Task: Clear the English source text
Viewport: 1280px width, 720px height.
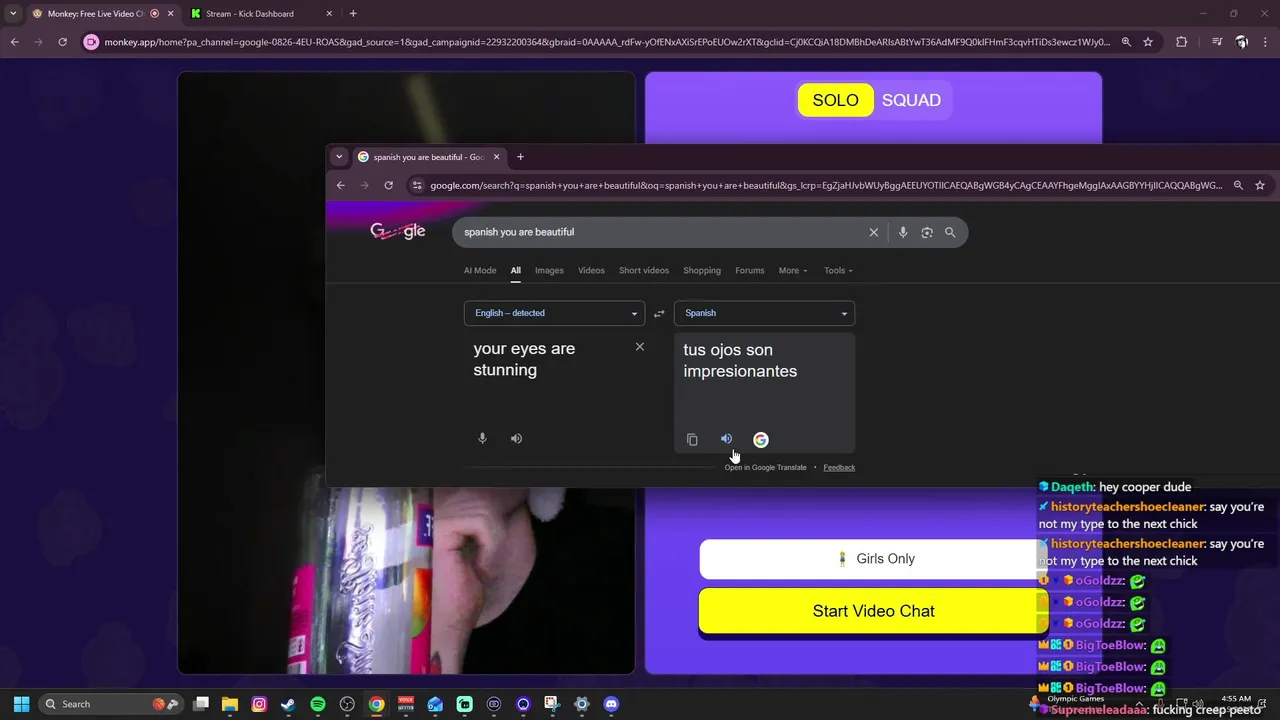Action: tap(640, 347)
